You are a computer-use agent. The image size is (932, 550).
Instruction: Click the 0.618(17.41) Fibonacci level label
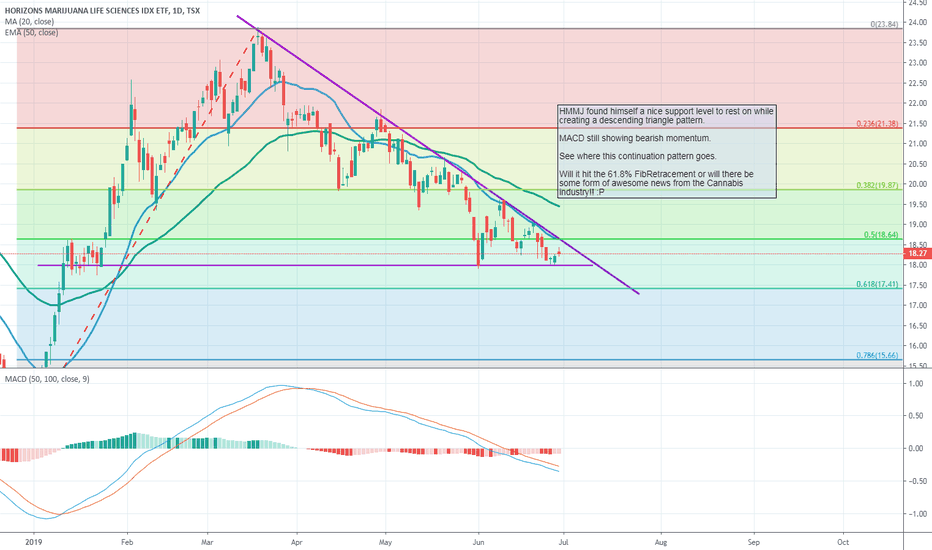pyautogui.click(x=877, y=284)
